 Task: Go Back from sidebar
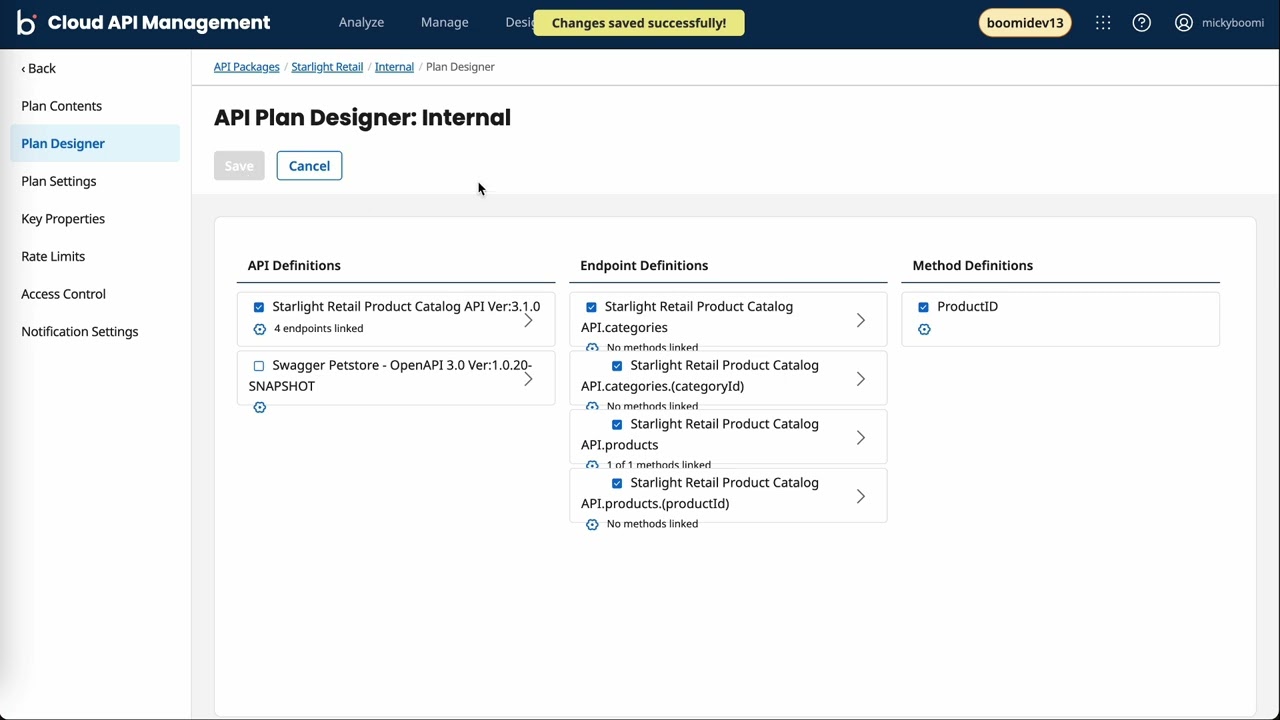38,68
